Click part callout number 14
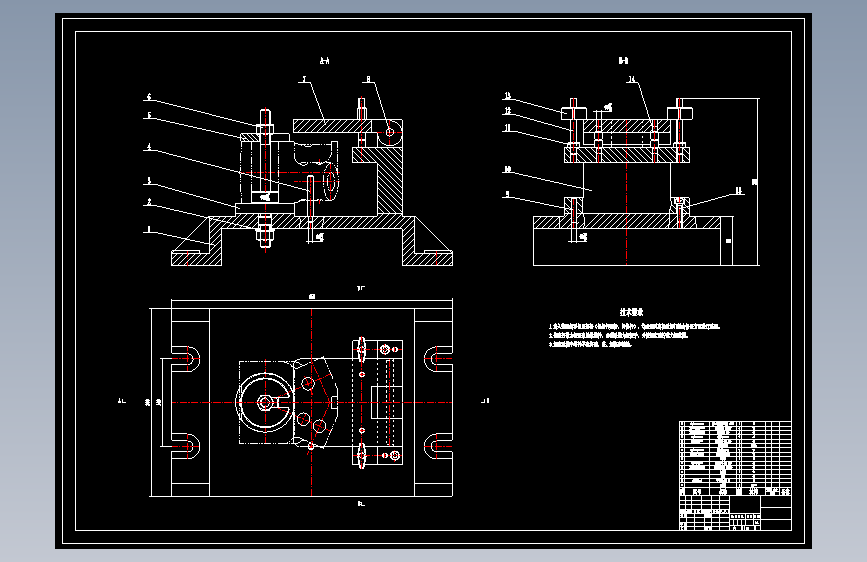Image resolution: width=867 pixels, height=562 pixels. point(631,80)
